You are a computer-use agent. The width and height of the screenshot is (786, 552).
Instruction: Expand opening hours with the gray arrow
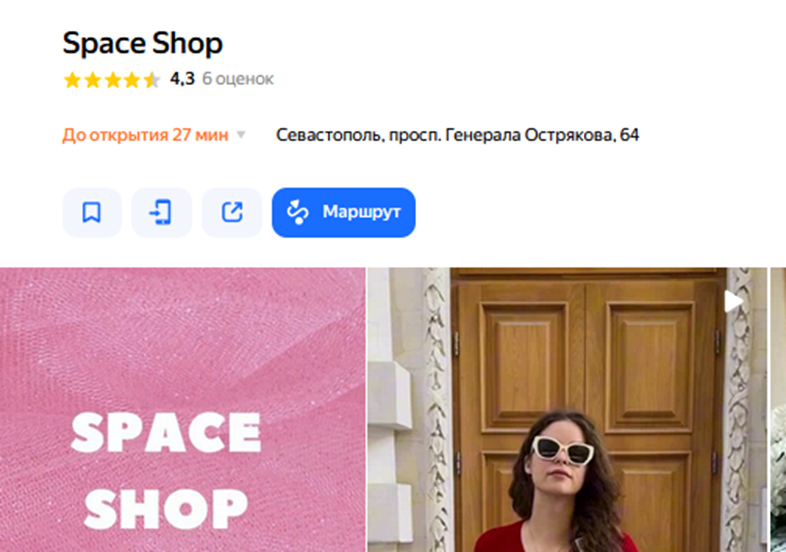point(241,135)
